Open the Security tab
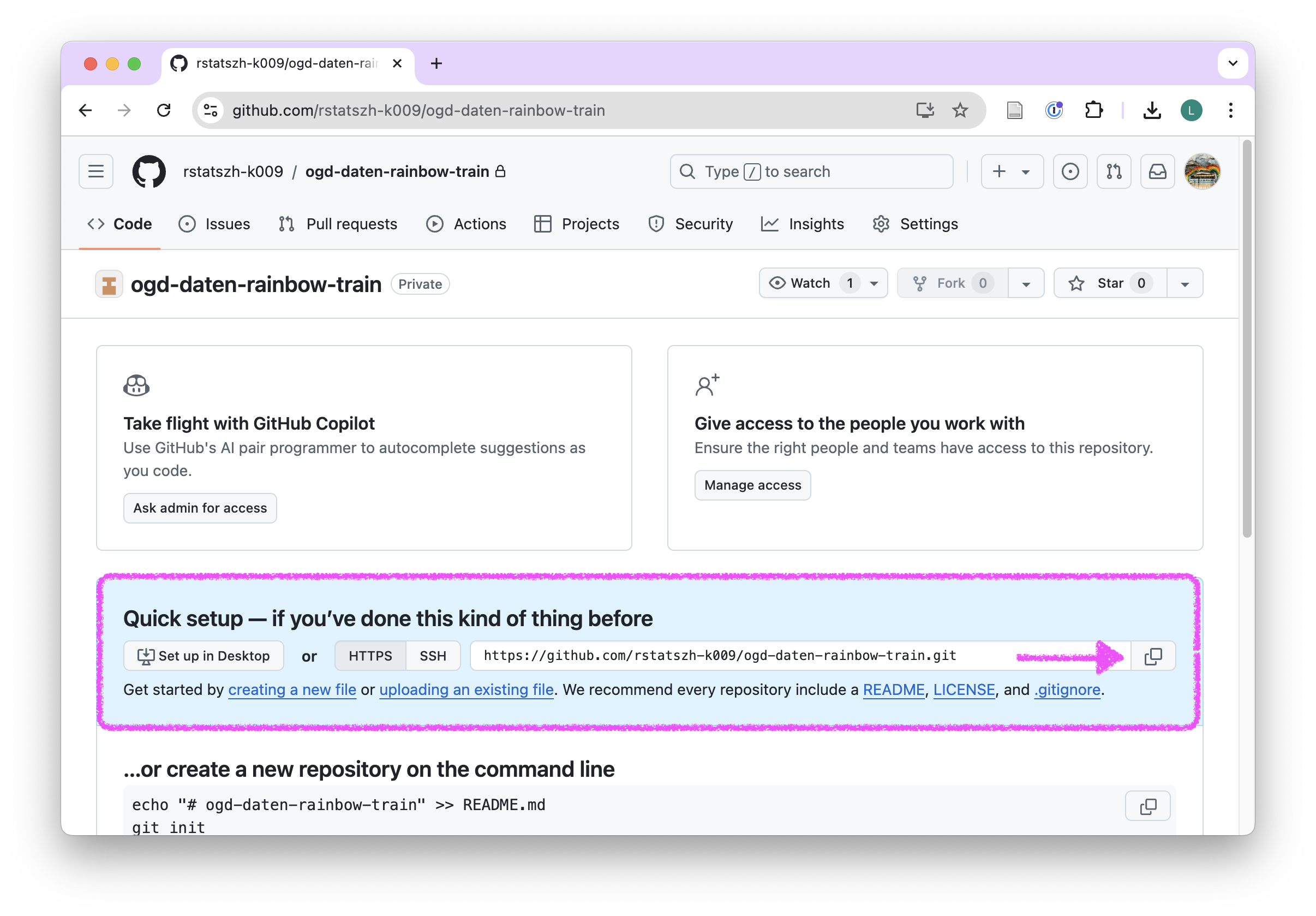The image size is (1316, 916). pyautogui.click(x=690, y=224)
